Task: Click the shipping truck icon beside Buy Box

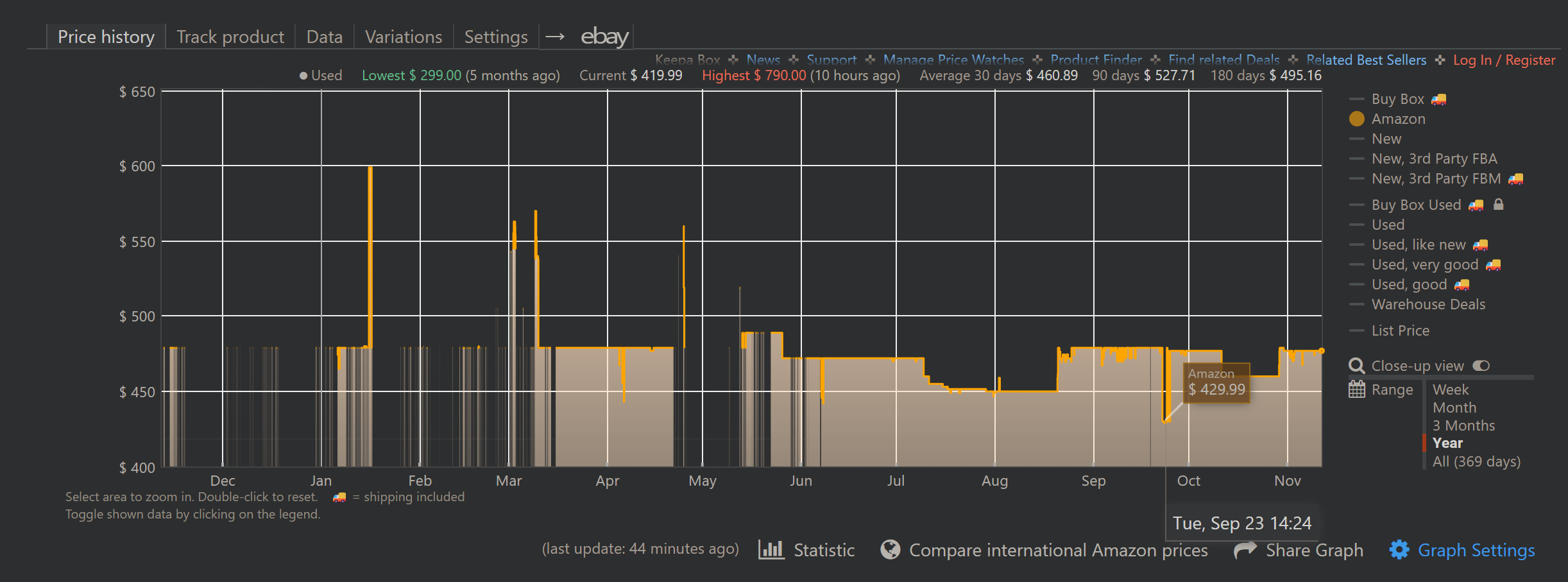Action: [x=1439, y=99]
